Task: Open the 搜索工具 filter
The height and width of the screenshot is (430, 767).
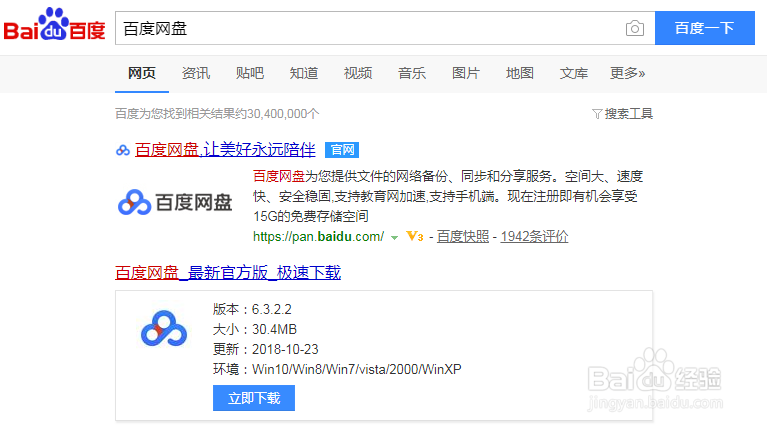Action: coord(622,114)
